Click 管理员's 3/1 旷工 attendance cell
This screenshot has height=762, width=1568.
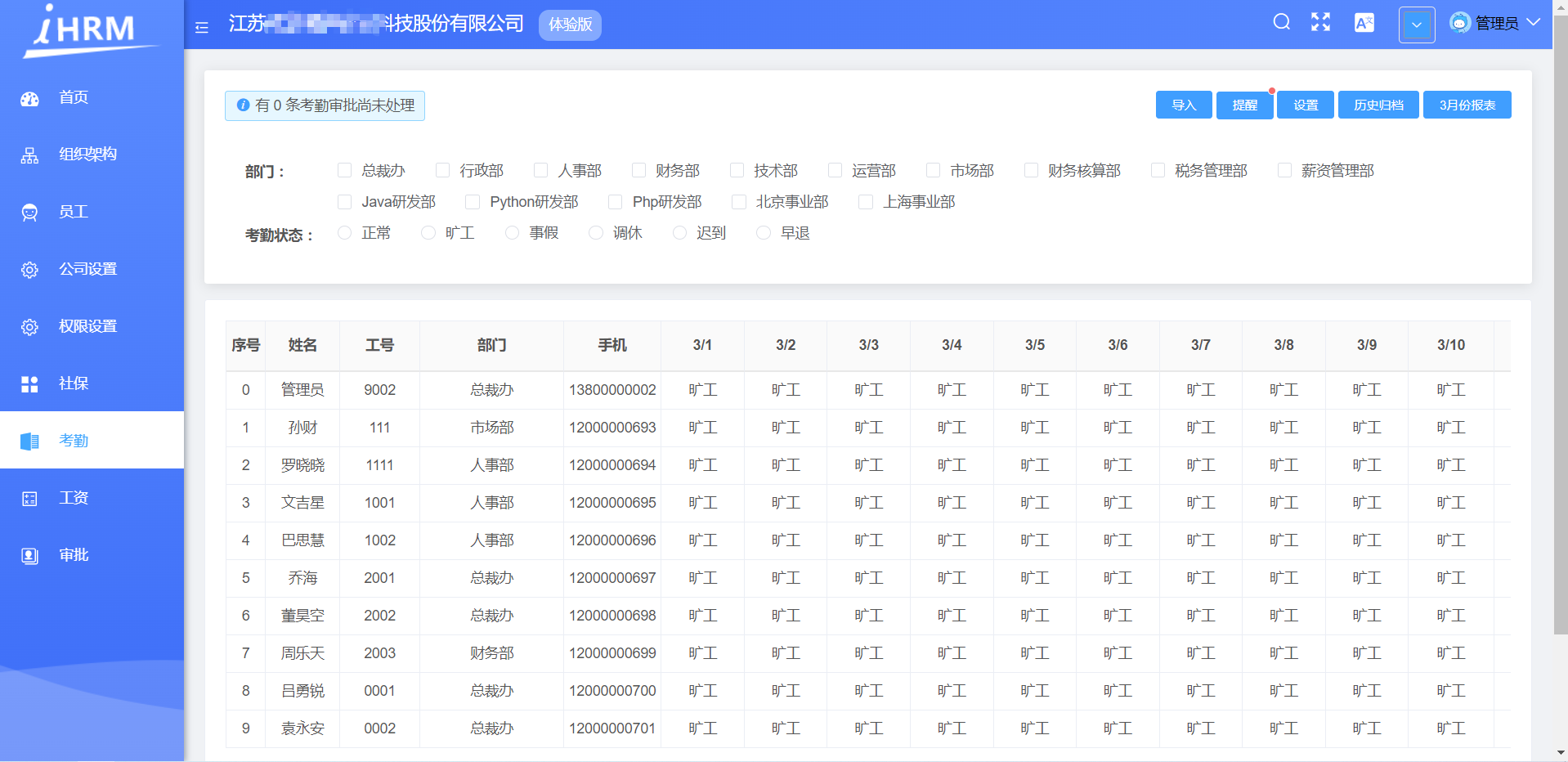click(x=702, y=390)
